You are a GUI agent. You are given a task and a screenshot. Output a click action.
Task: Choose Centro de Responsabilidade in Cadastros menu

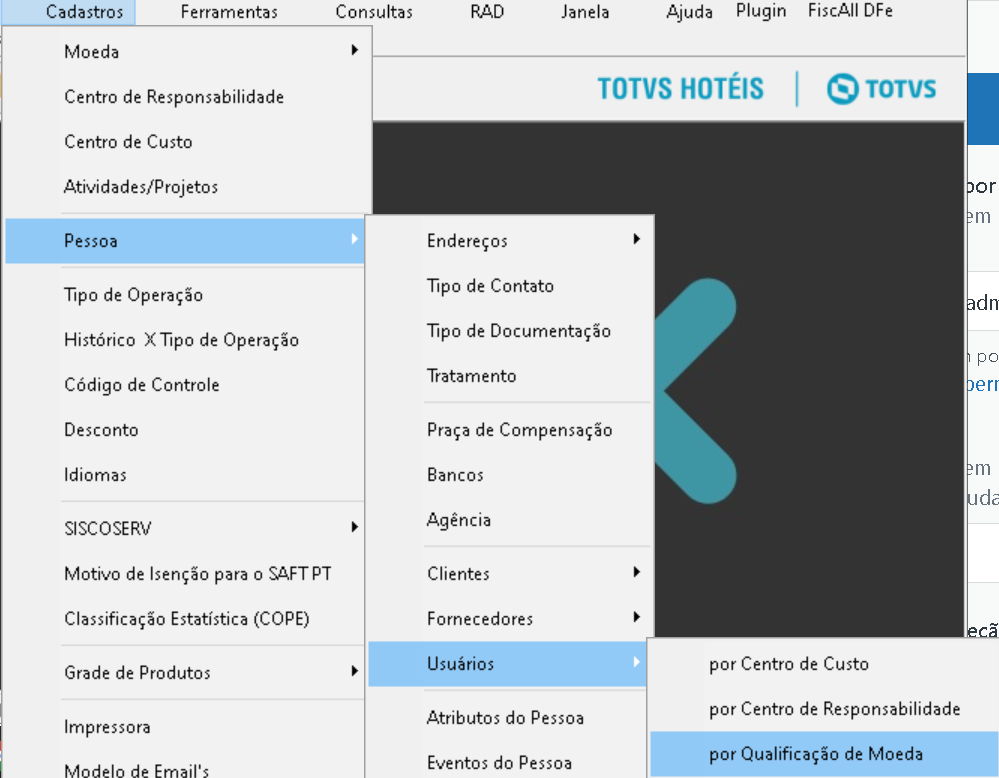tap(185, 97)
